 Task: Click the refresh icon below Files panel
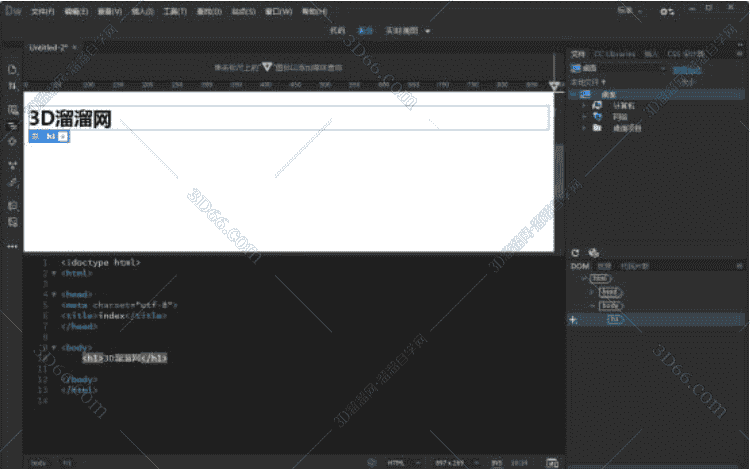[x=575, y=254]
